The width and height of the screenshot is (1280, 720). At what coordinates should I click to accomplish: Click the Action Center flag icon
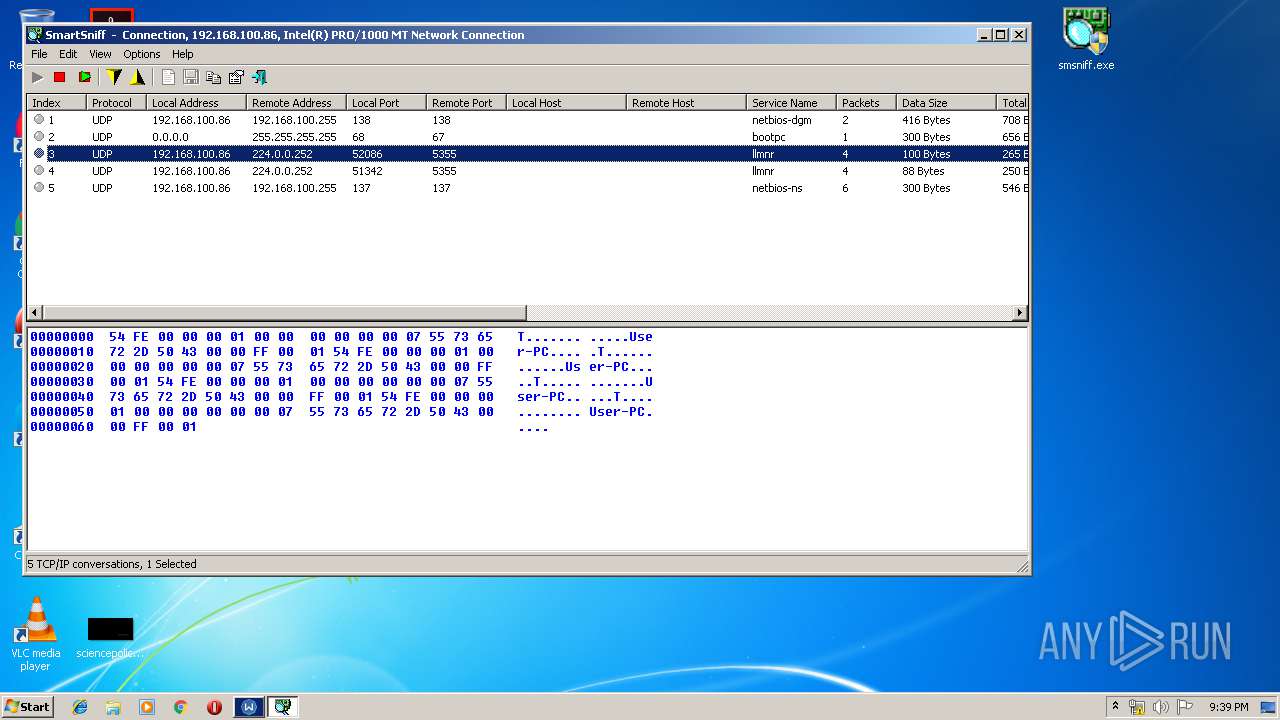click(x=1185, y=707)
